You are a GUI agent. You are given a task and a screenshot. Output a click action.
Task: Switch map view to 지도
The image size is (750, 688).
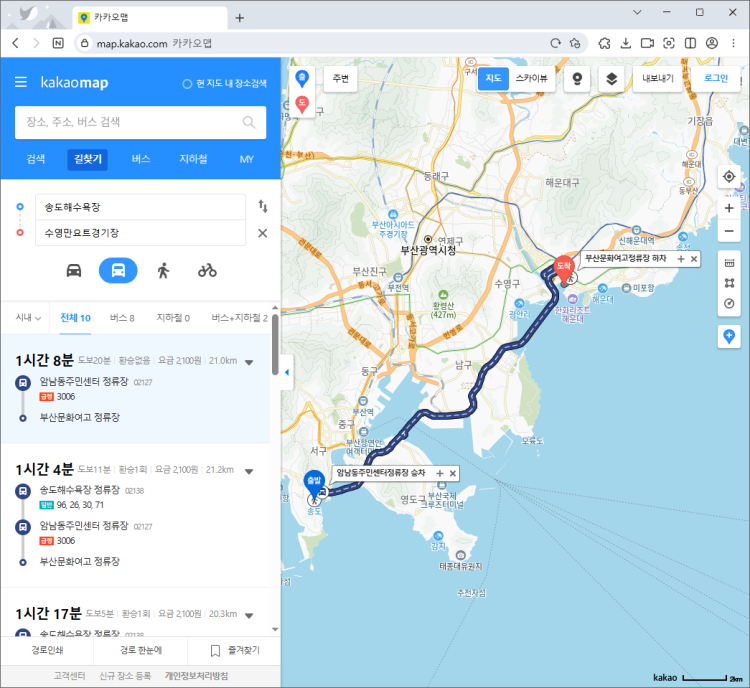[x=493, y=78]
